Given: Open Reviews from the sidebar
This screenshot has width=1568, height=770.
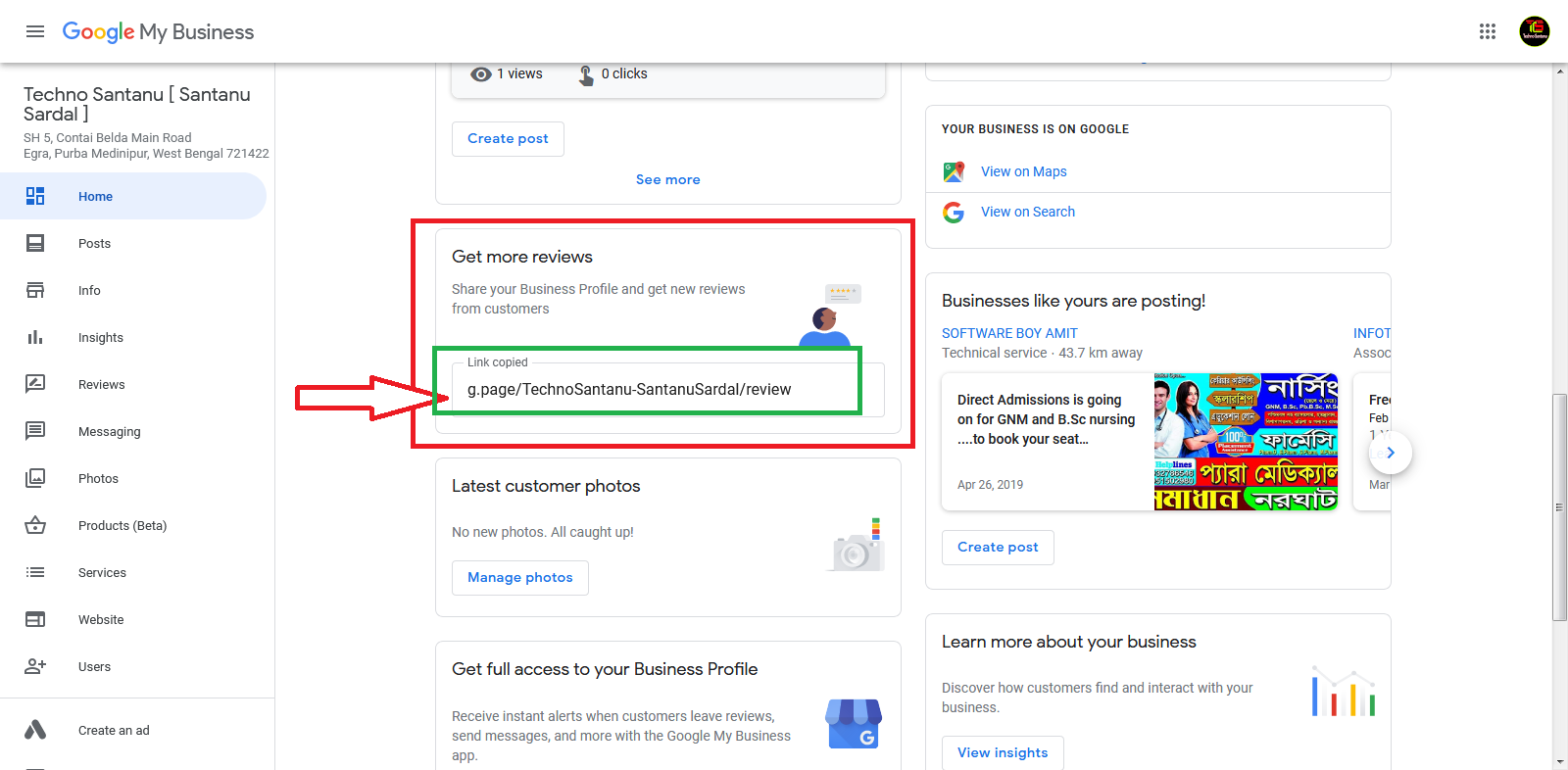Looking at the screenshot, I should (101, 384).
